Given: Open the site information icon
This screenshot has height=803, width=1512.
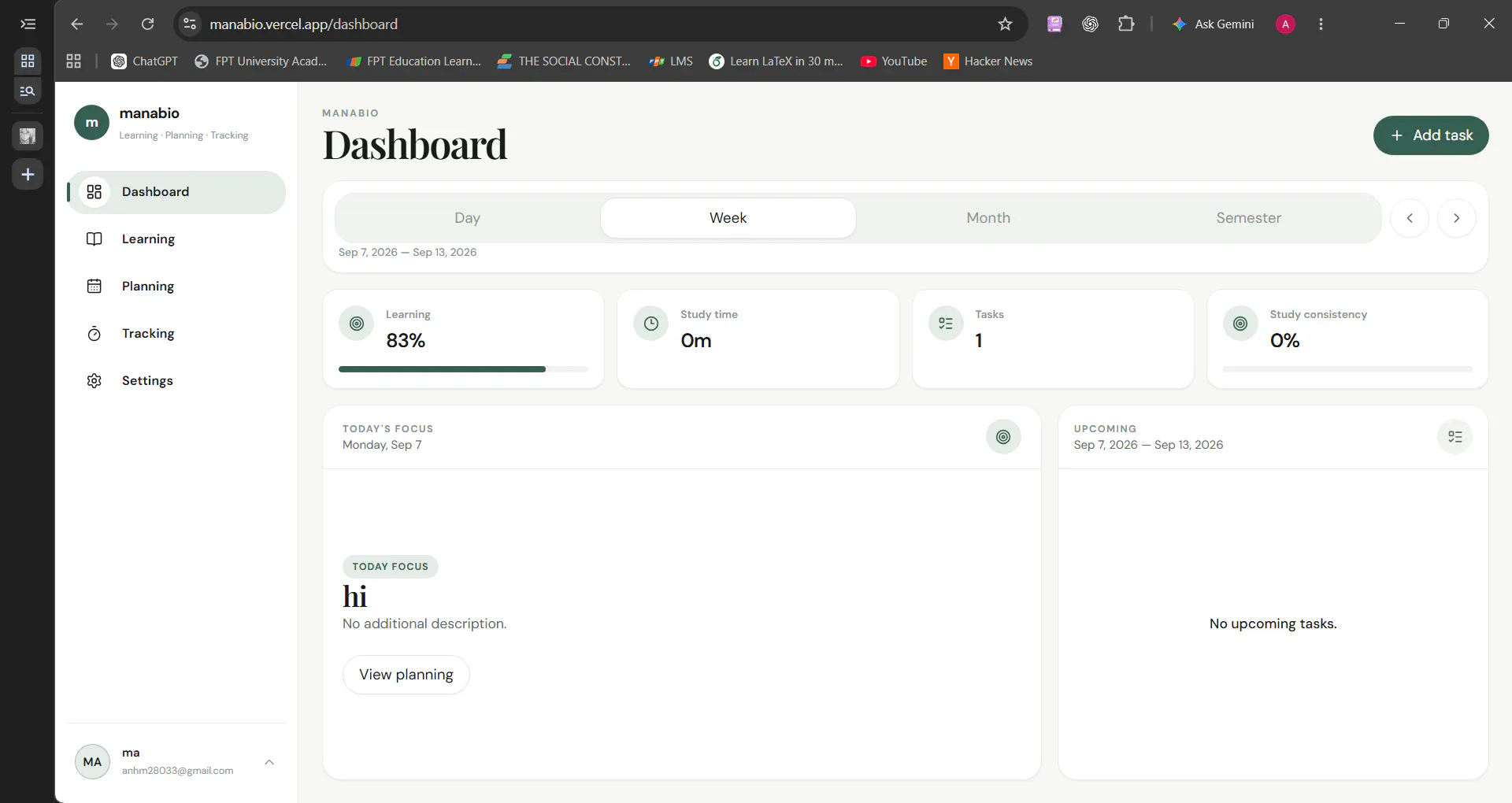Looking at the screenshot, I should click(190, 24).
